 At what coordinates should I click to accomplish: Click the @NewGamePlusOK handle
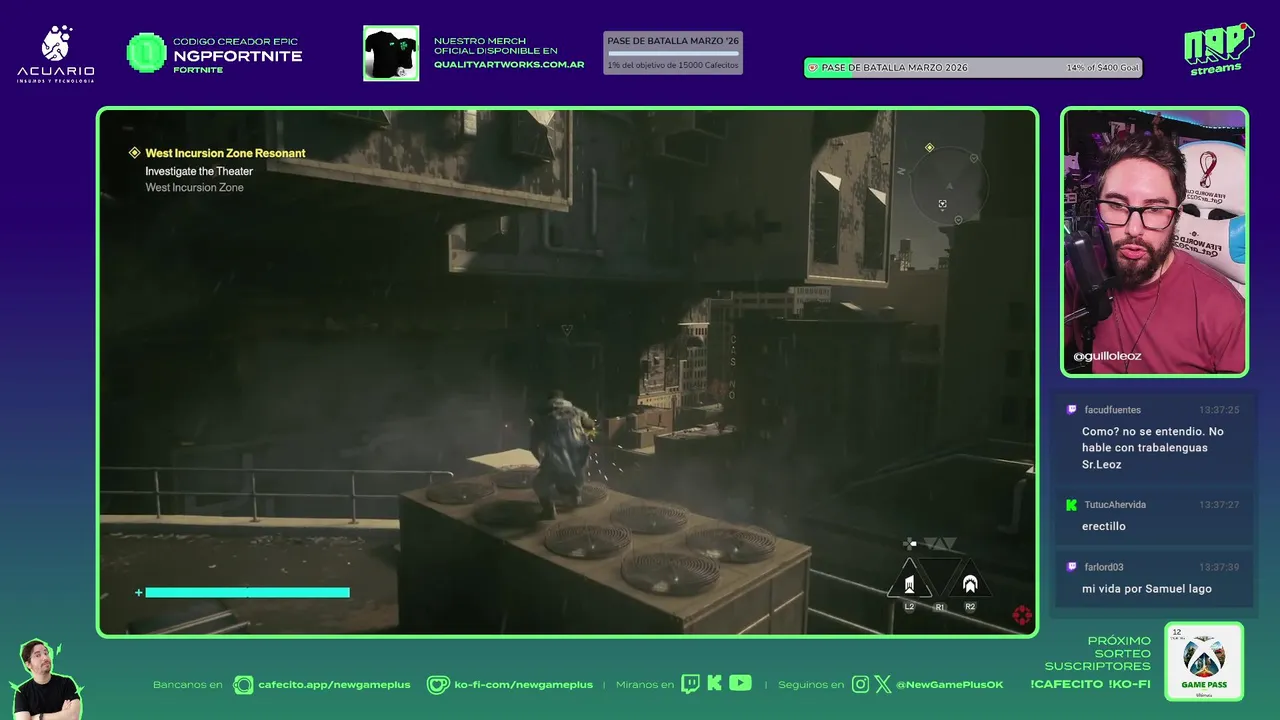[x=949, y=684]
